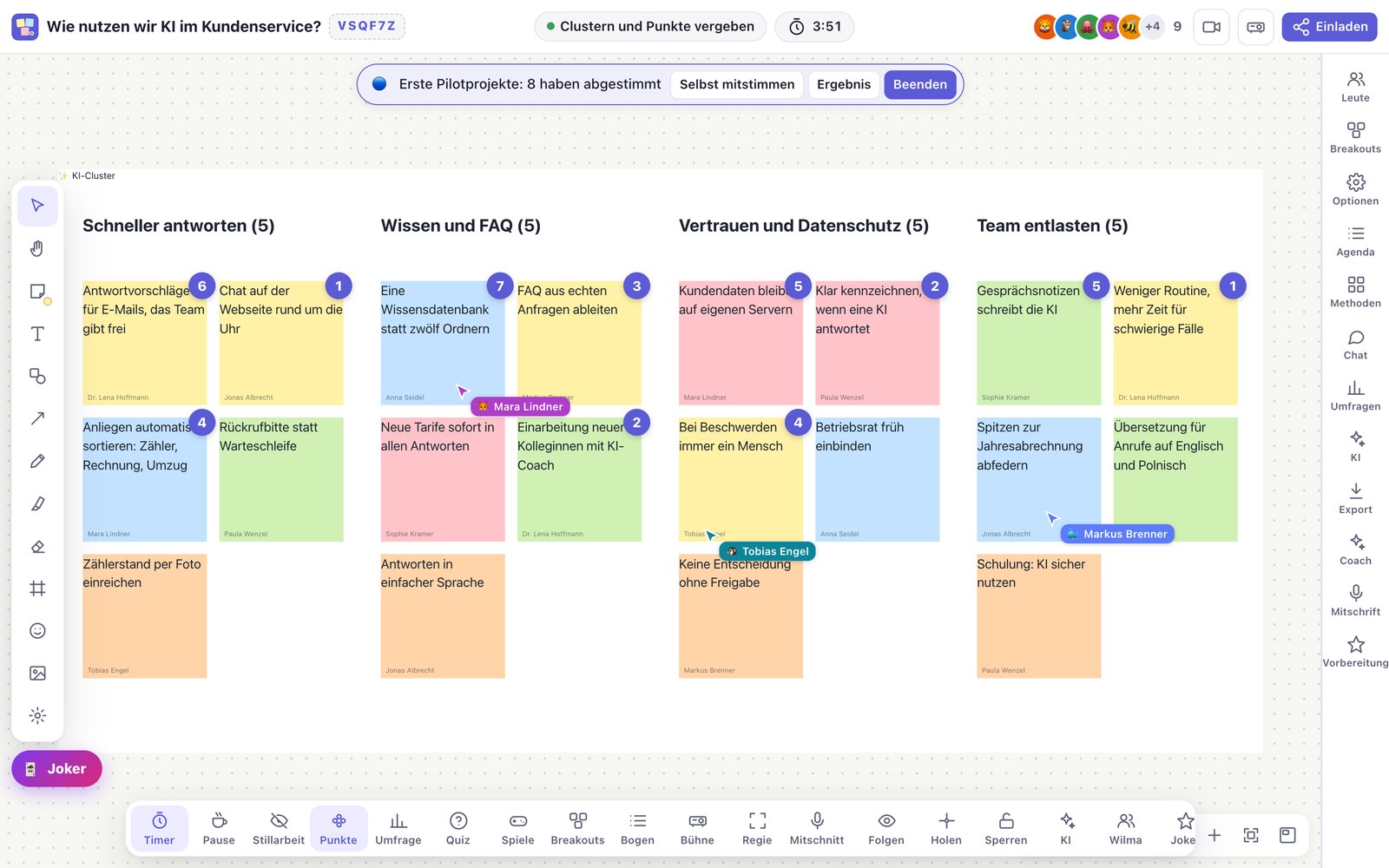Click Beenden to end the voting
The width and height of the screenshot is (1389, 868).
point(920,84)
